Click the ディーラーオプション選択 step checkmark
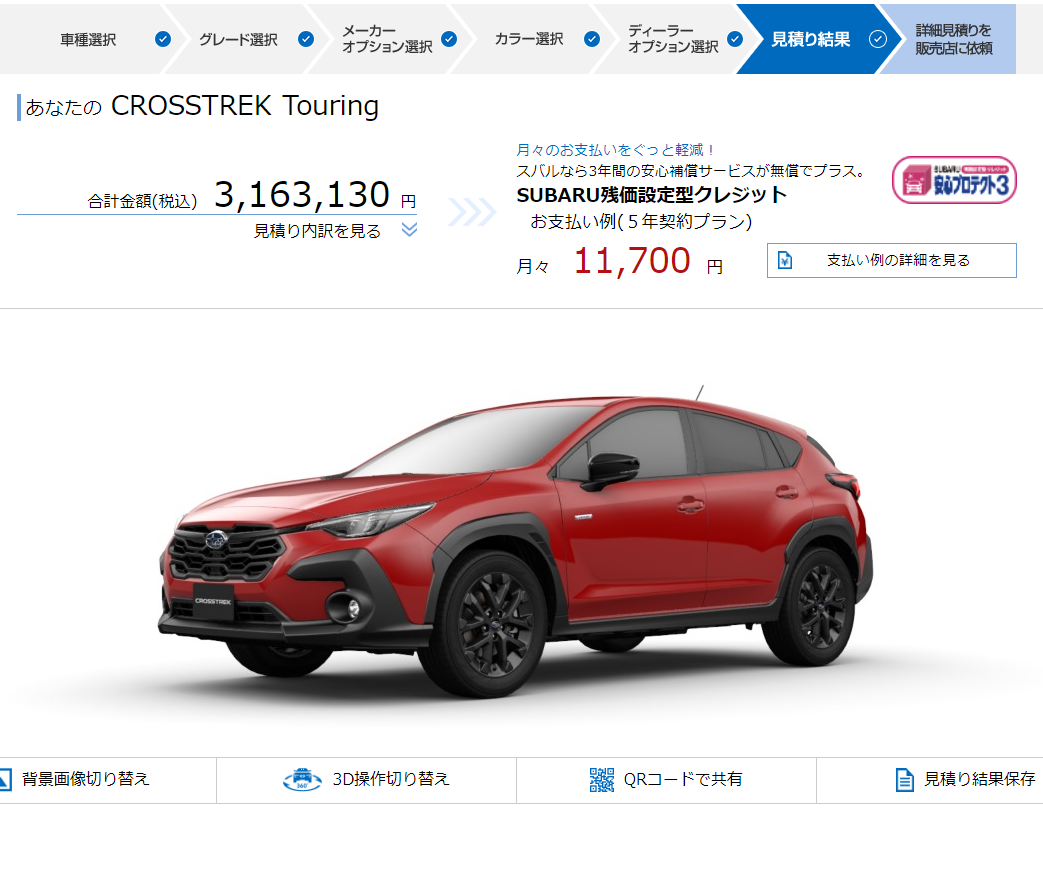This screenshot has width=1043, height=888. click(x=734, y=39)
